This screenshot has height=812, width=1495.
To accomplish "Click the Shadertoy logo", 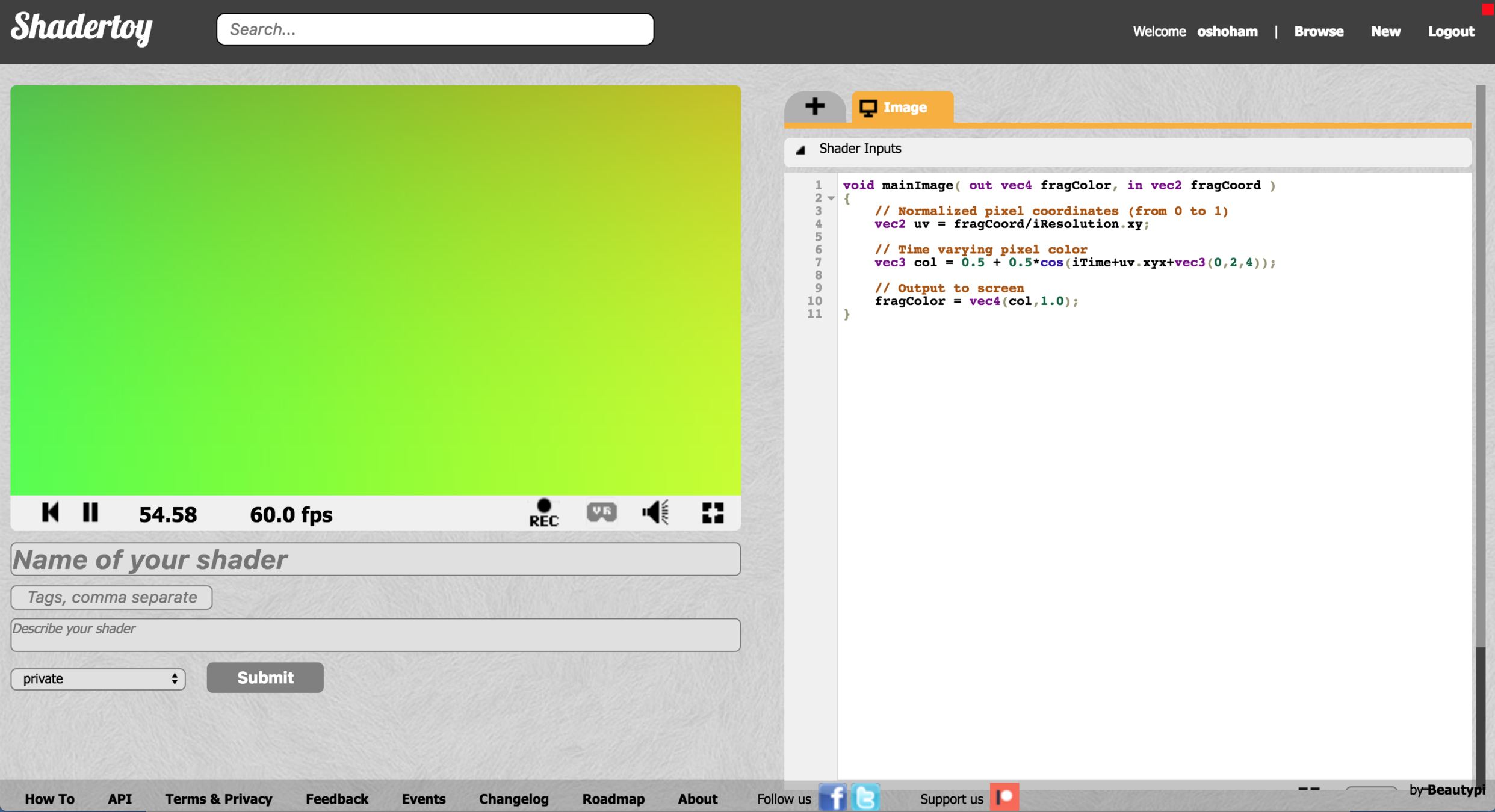I will (82, 28).
